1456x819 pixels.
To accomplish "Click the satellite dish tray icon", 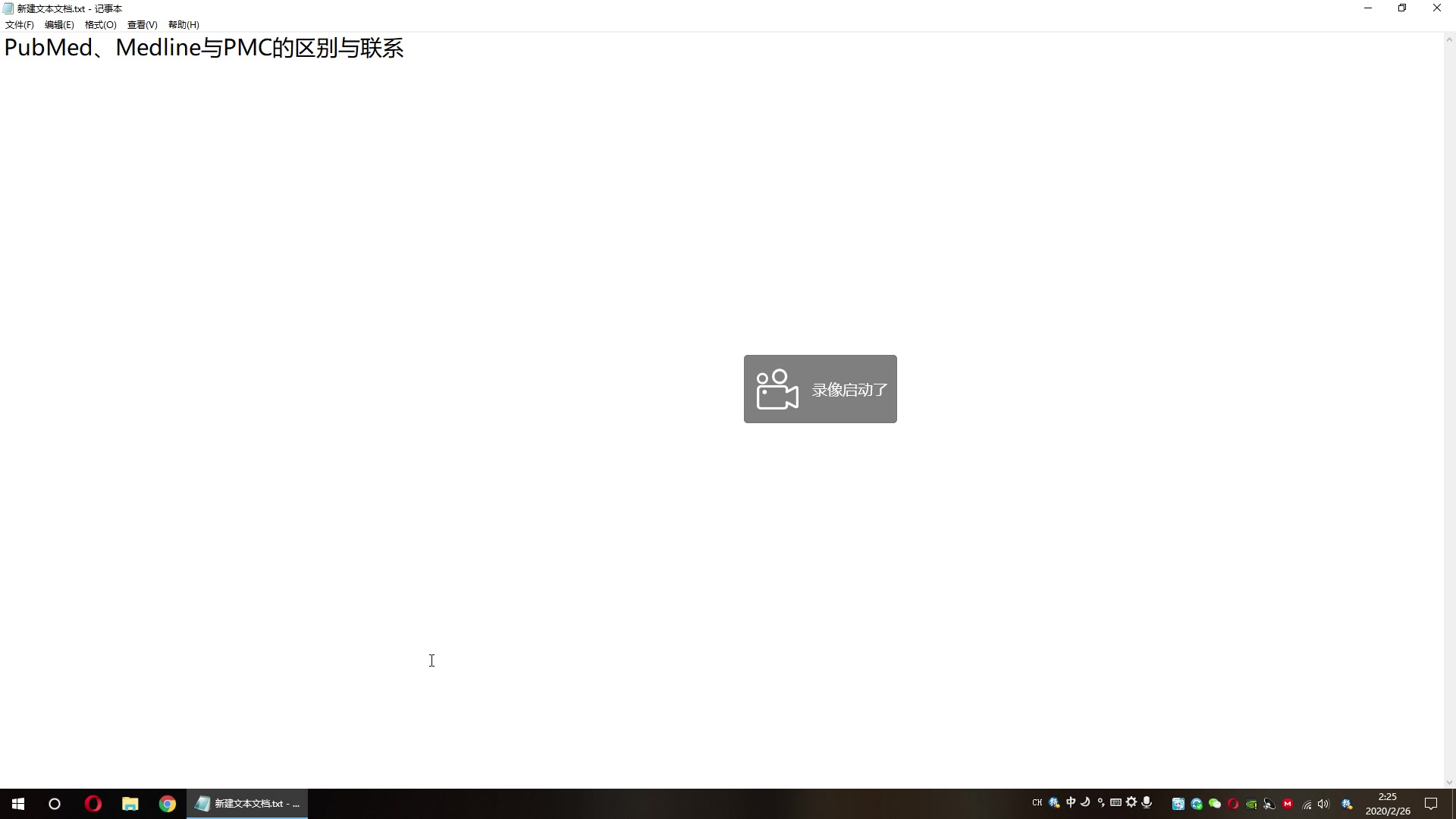I will pos(1269,804).
